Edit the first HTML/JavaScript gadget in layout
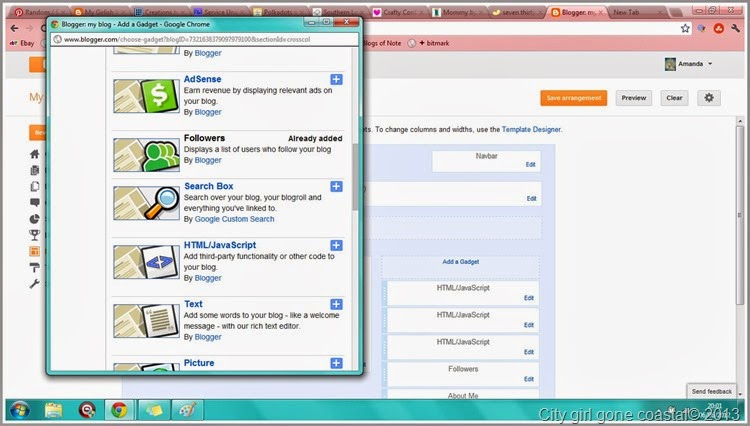750x426 pixels. 529,298
